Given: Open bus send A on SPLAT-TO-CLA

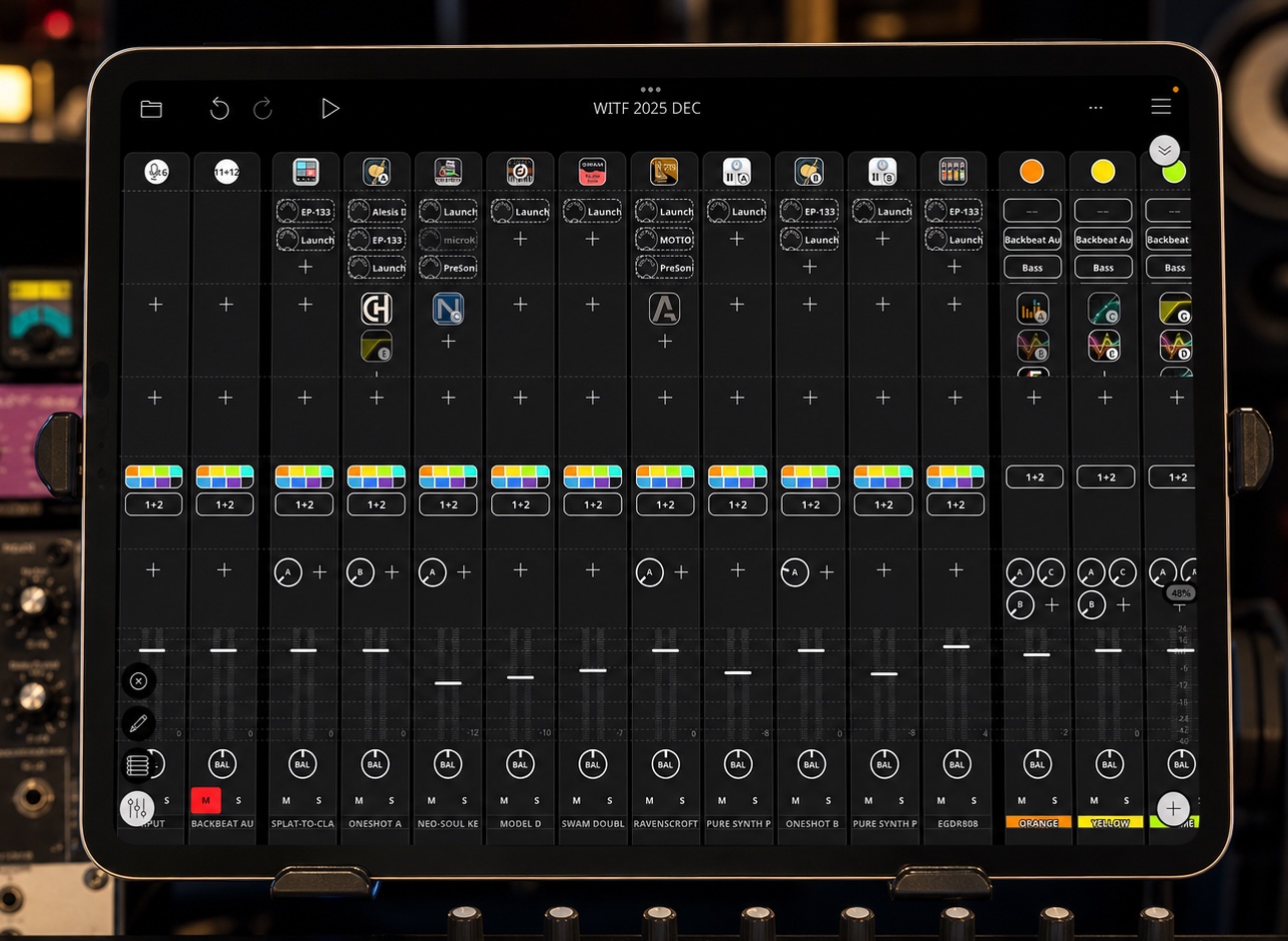Looking at the screenshot, I should [x=288, y=572].
